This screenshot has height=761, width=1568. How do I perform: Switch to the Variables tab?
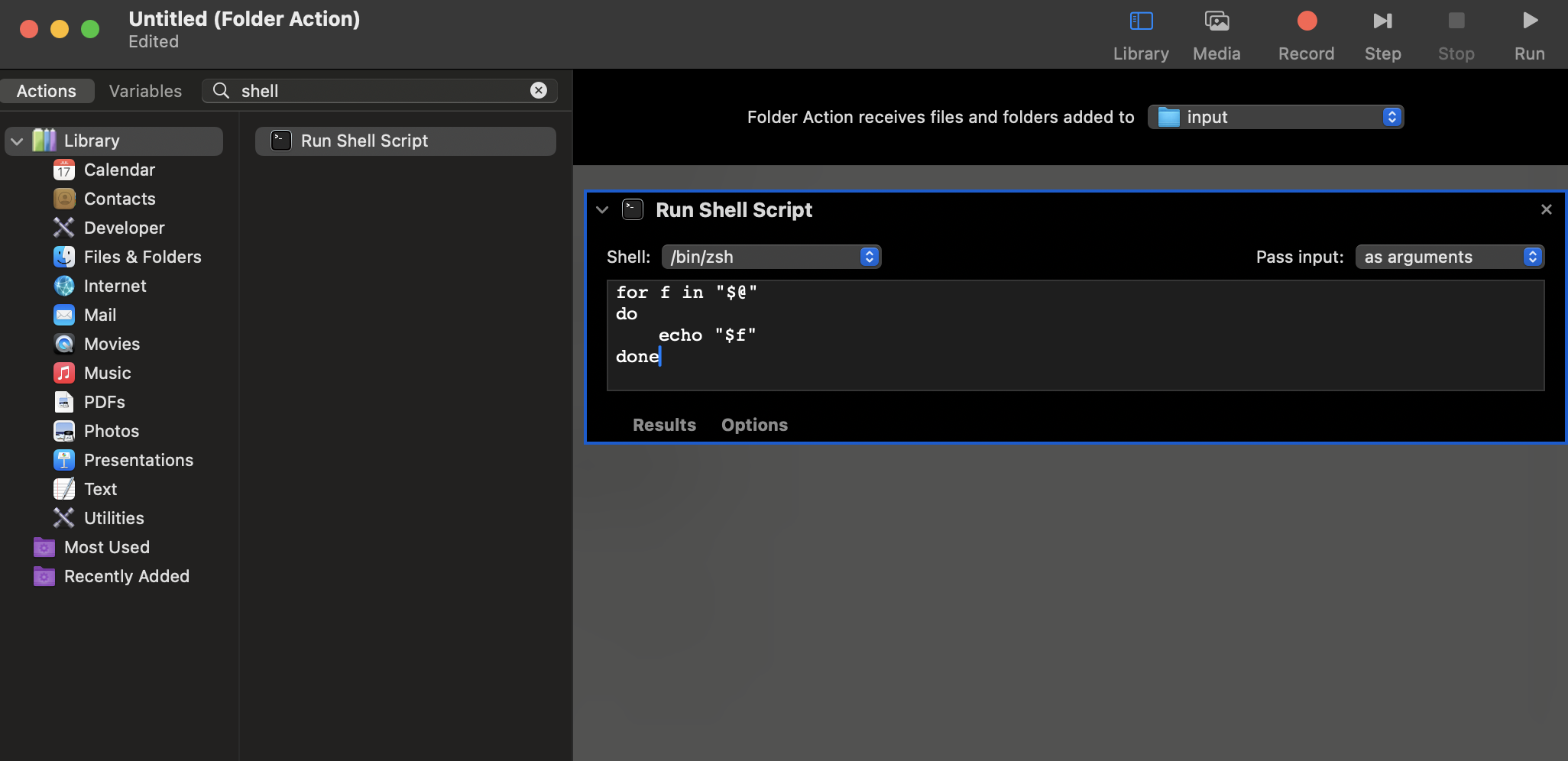145,91
